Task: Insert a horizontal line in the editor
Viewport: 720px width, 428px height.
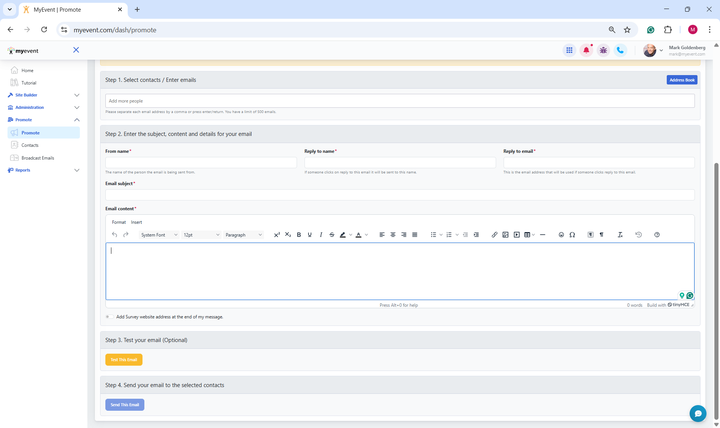Action: tap(543, 235)
